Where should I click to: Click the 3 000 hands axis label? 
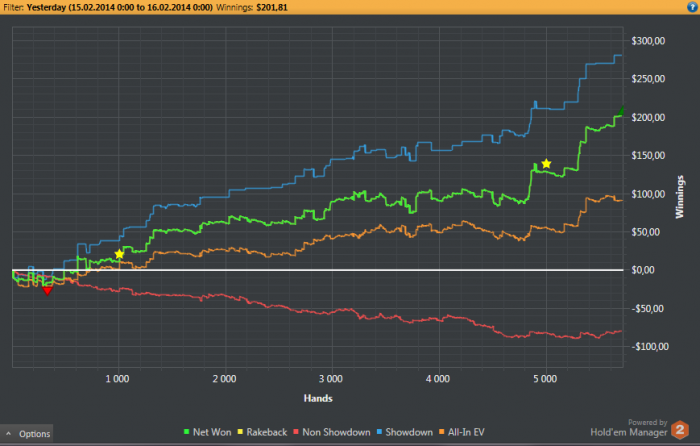pyautogui.click(x=331, y=379)
